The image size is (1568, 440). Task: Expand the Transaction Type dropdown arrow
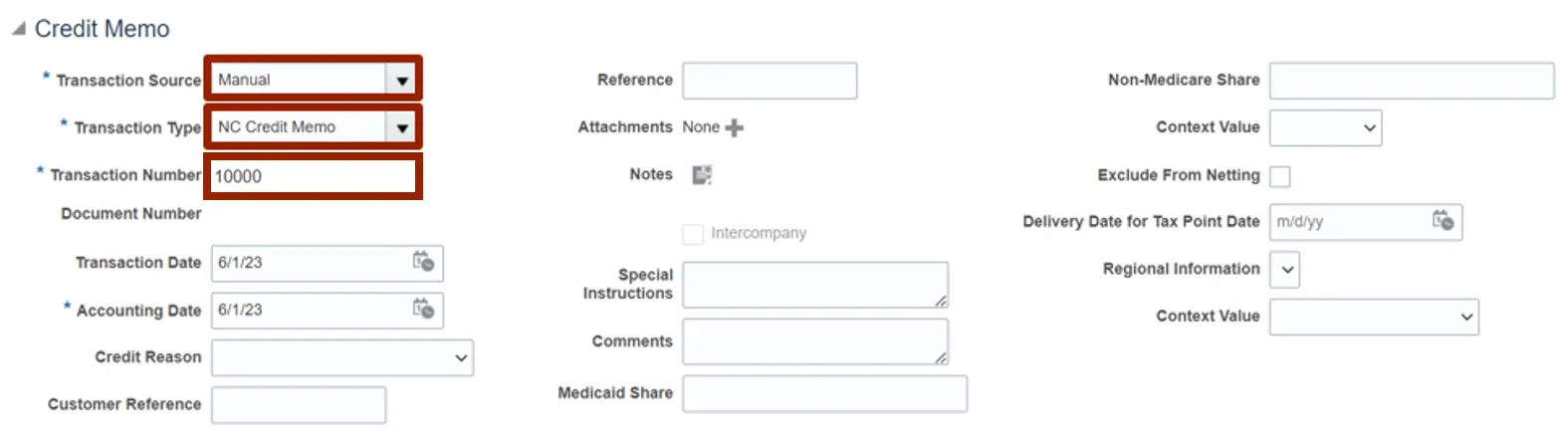[401, 127]
